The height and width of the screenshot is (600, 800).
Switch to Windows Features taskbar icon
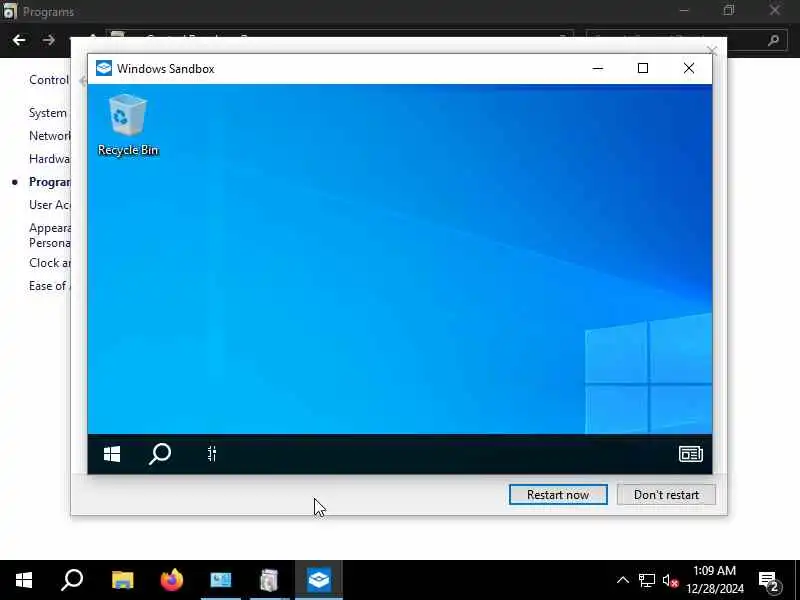269,580
